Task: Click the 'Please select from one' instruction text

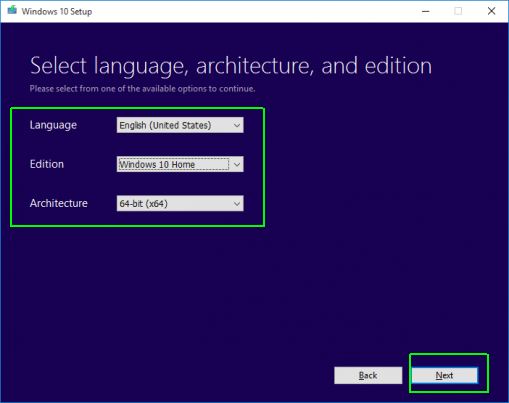Action: pos(142,89)
